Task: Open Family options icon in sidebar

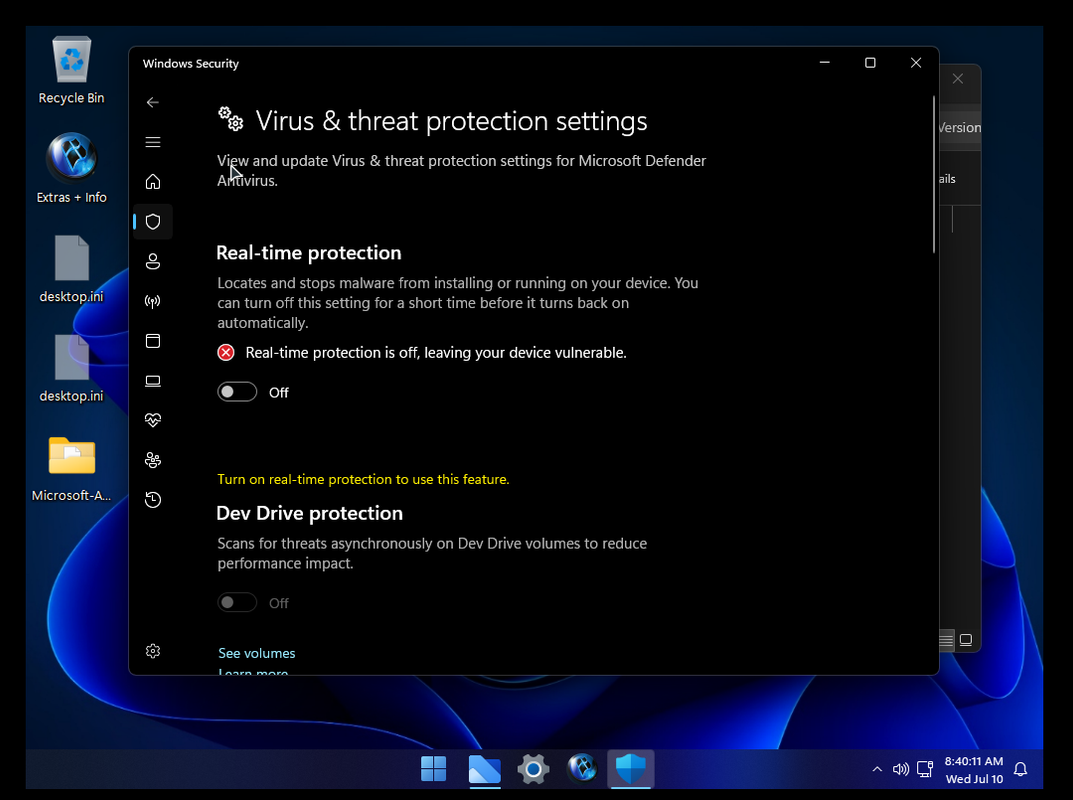Action: [153, 460]
